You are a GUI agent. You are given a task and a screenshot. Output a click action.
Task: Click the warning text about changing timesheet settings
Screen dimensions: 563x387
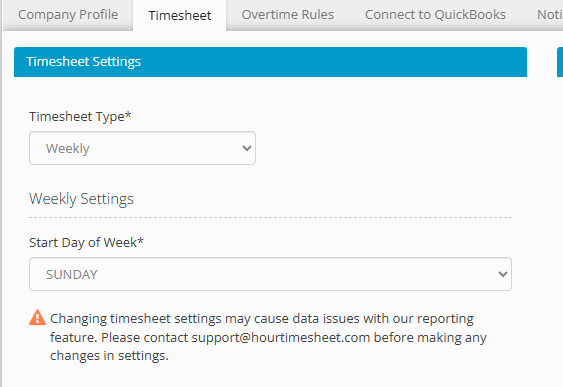click(x=268, y=337)
